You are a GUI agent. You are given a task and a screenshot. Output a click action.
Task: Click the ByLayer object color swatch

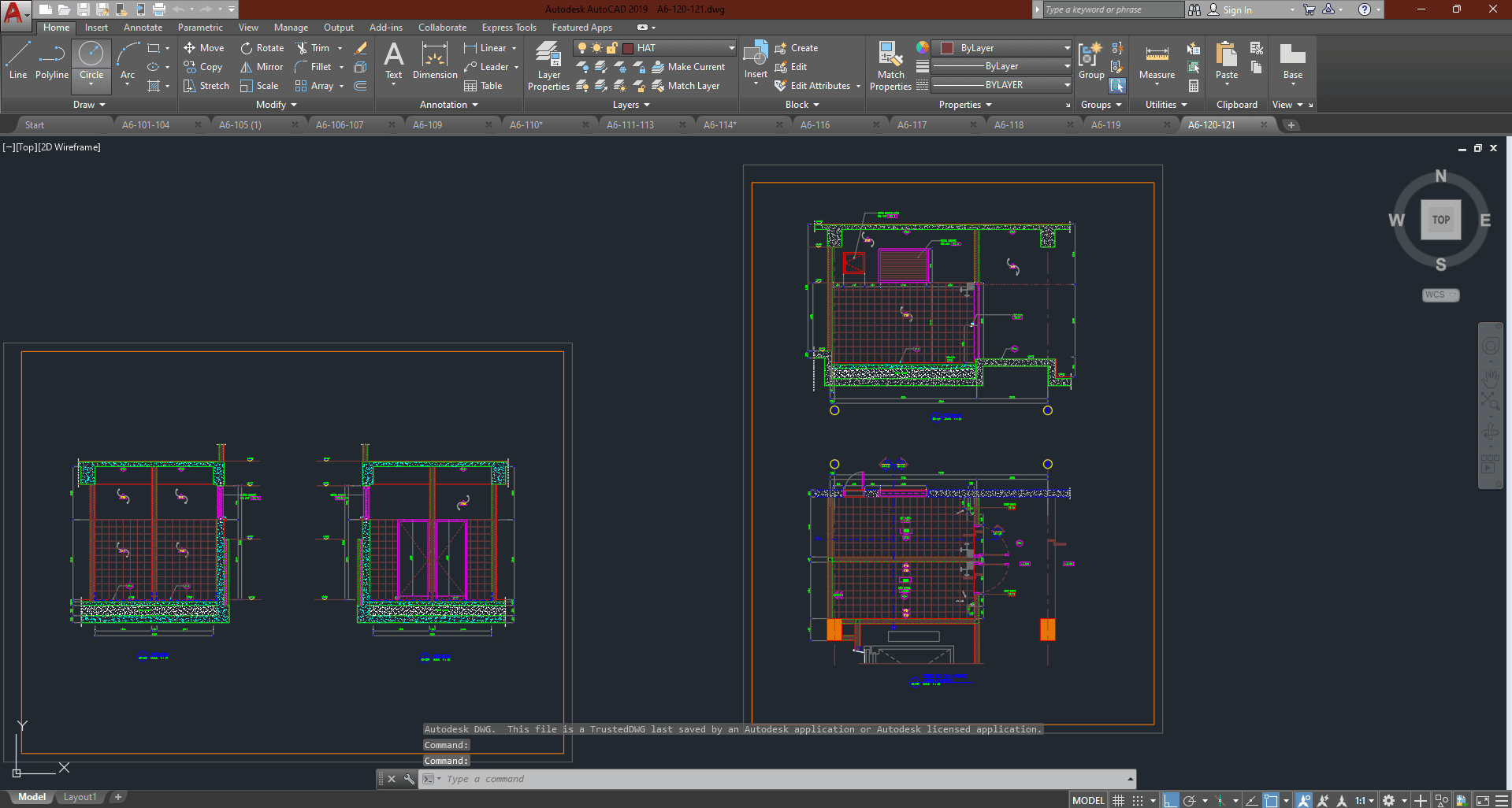point(947,48)
